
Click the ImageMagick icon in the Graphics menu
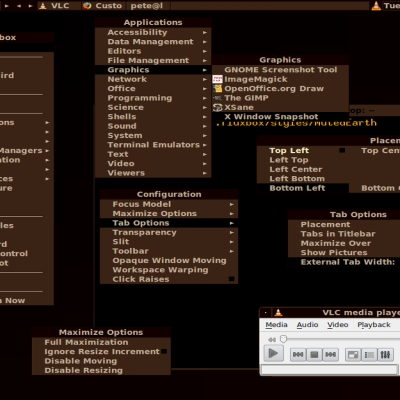tap(217, 79)
